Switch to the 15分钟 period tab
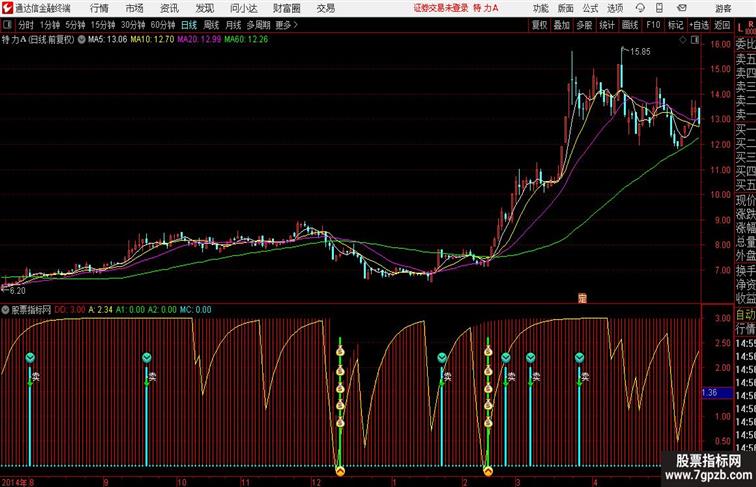 click(103, 25)
